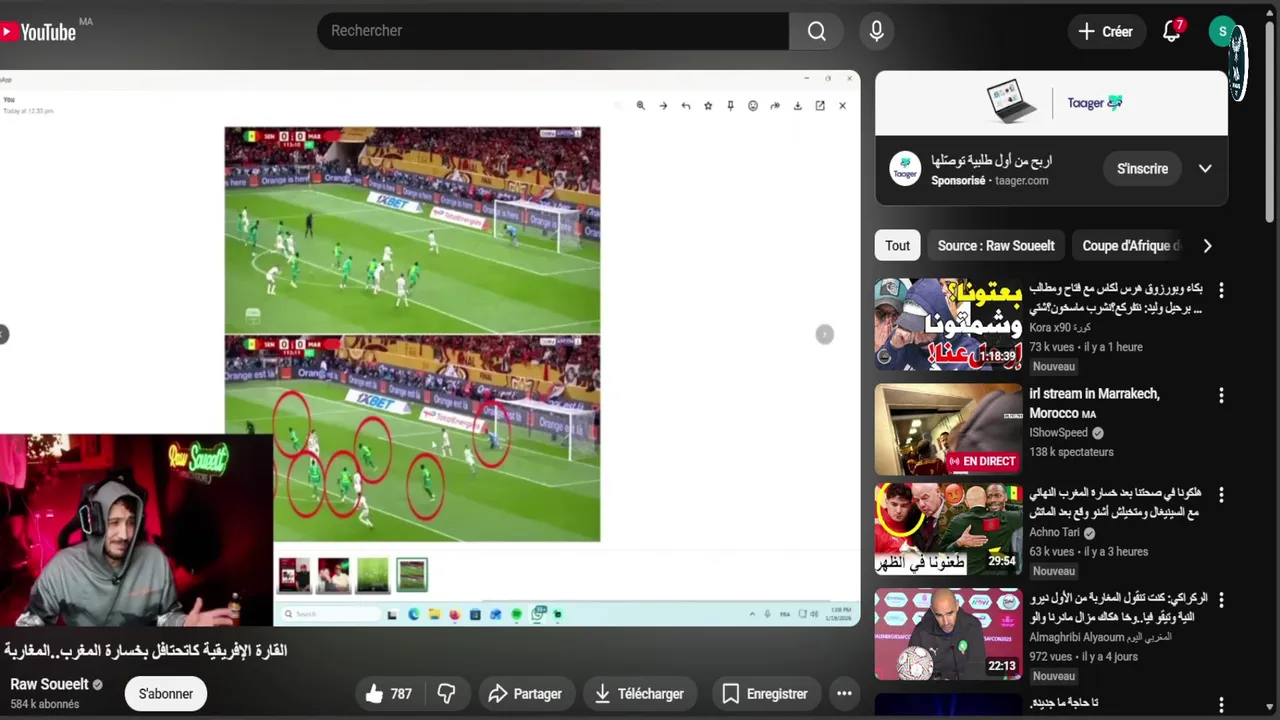Select the Source : Raw Soueelt chip

996,246
